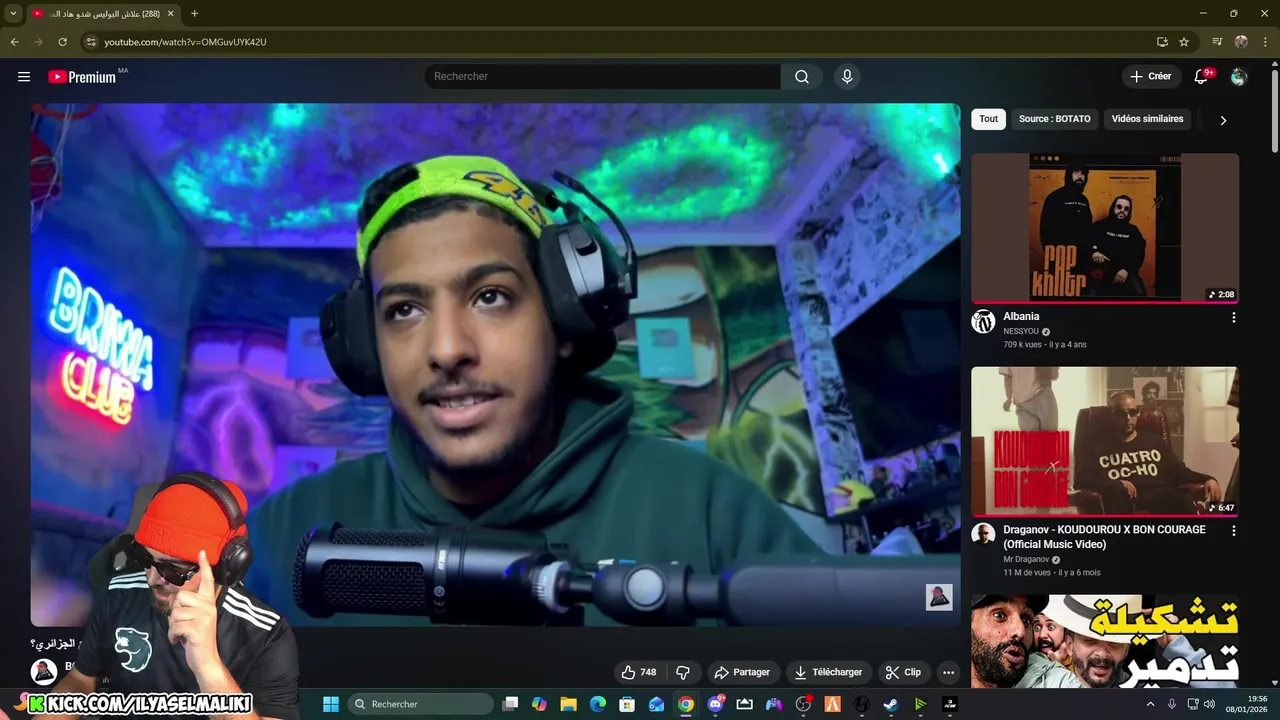This screenshot has width=1280, height=720.
Task: Bookmark this page with the star
Action: (x=1184, y=42)
